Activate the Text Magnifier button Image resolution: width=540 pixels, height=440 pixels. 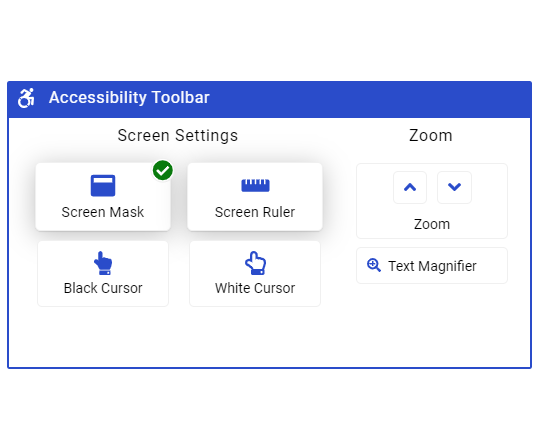click(432, 265)
